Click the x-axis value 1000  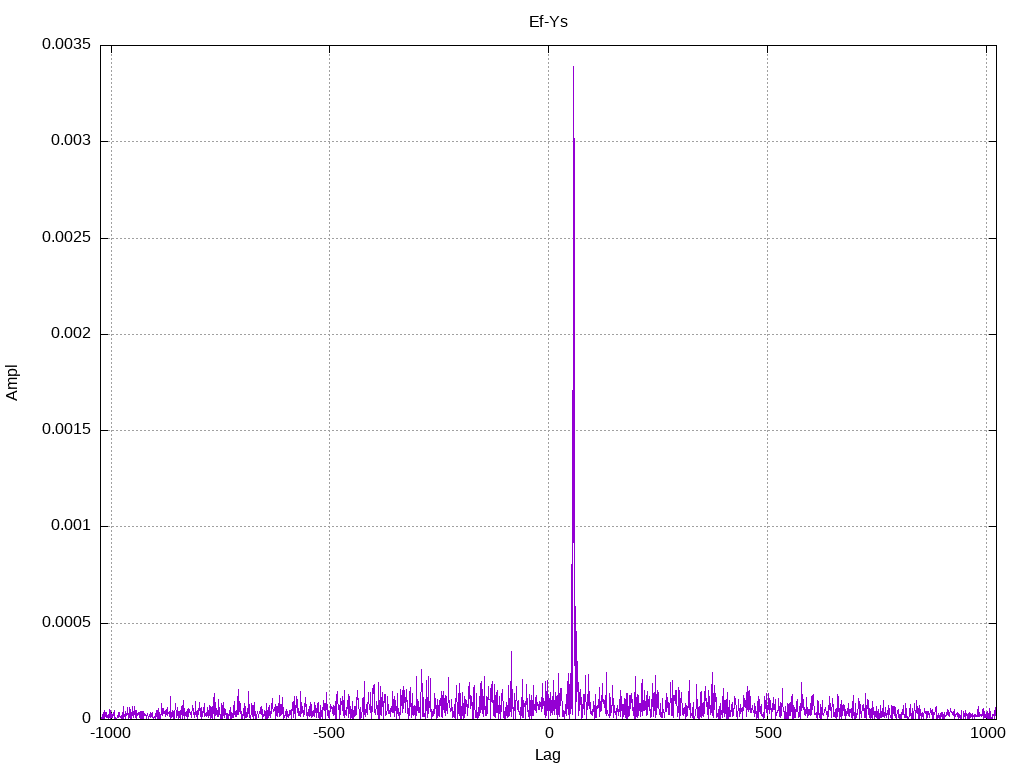point(987,733)
